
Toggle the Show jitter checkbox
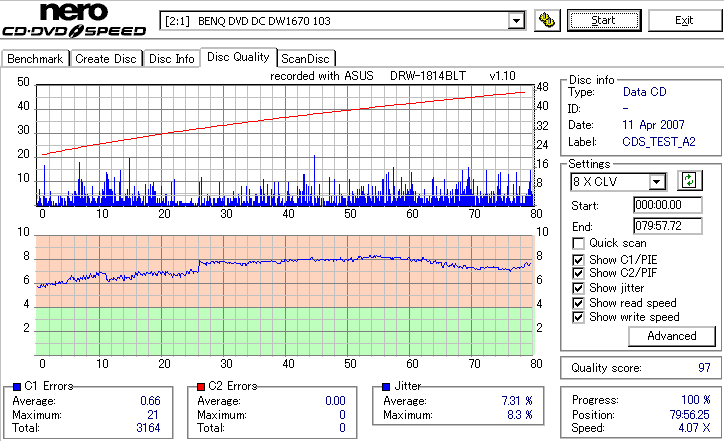pos(578,288)
